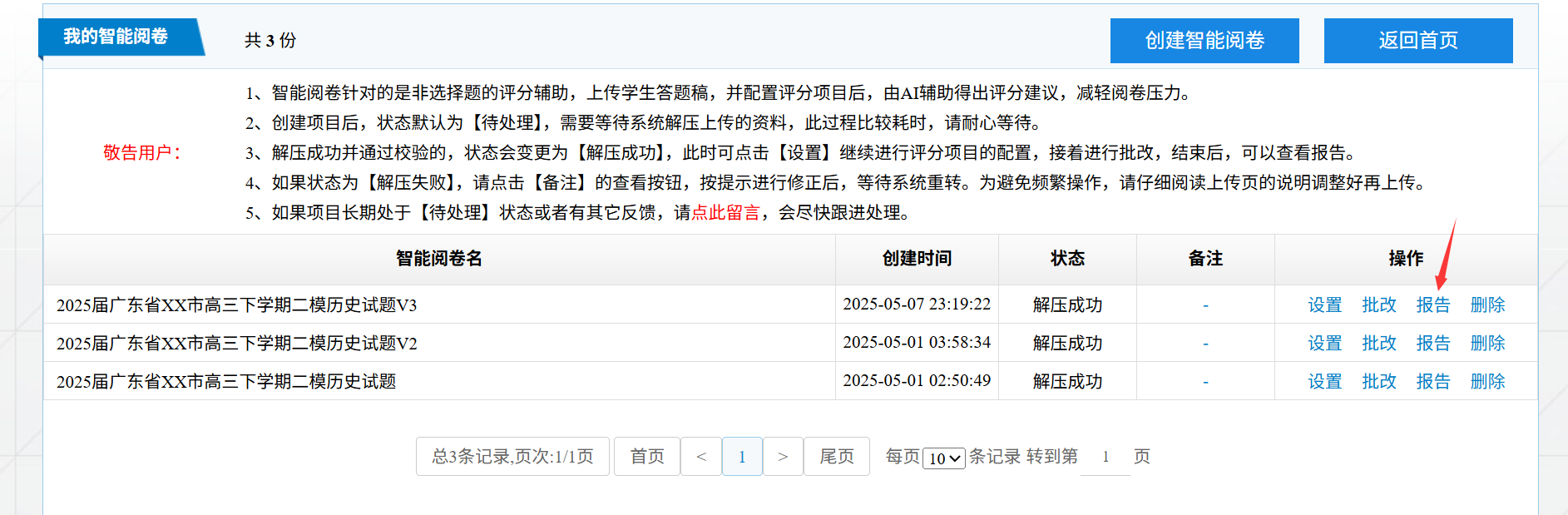The width and height of the screenshot is (1568, 515).
Task: Click the 创建智能阅卷 button
Action: click(1204, 41)
